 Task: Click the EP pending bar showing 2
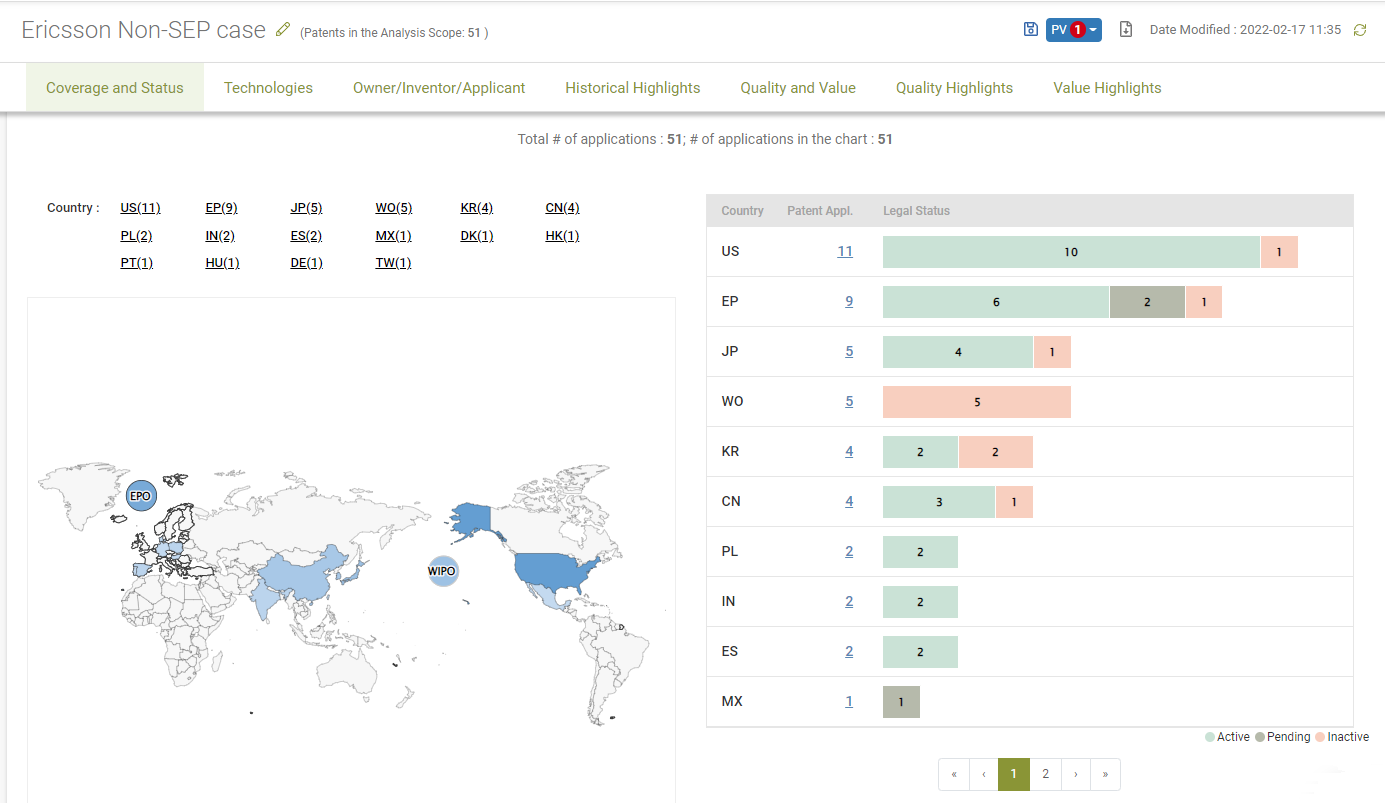click(x=1147, y=302)
